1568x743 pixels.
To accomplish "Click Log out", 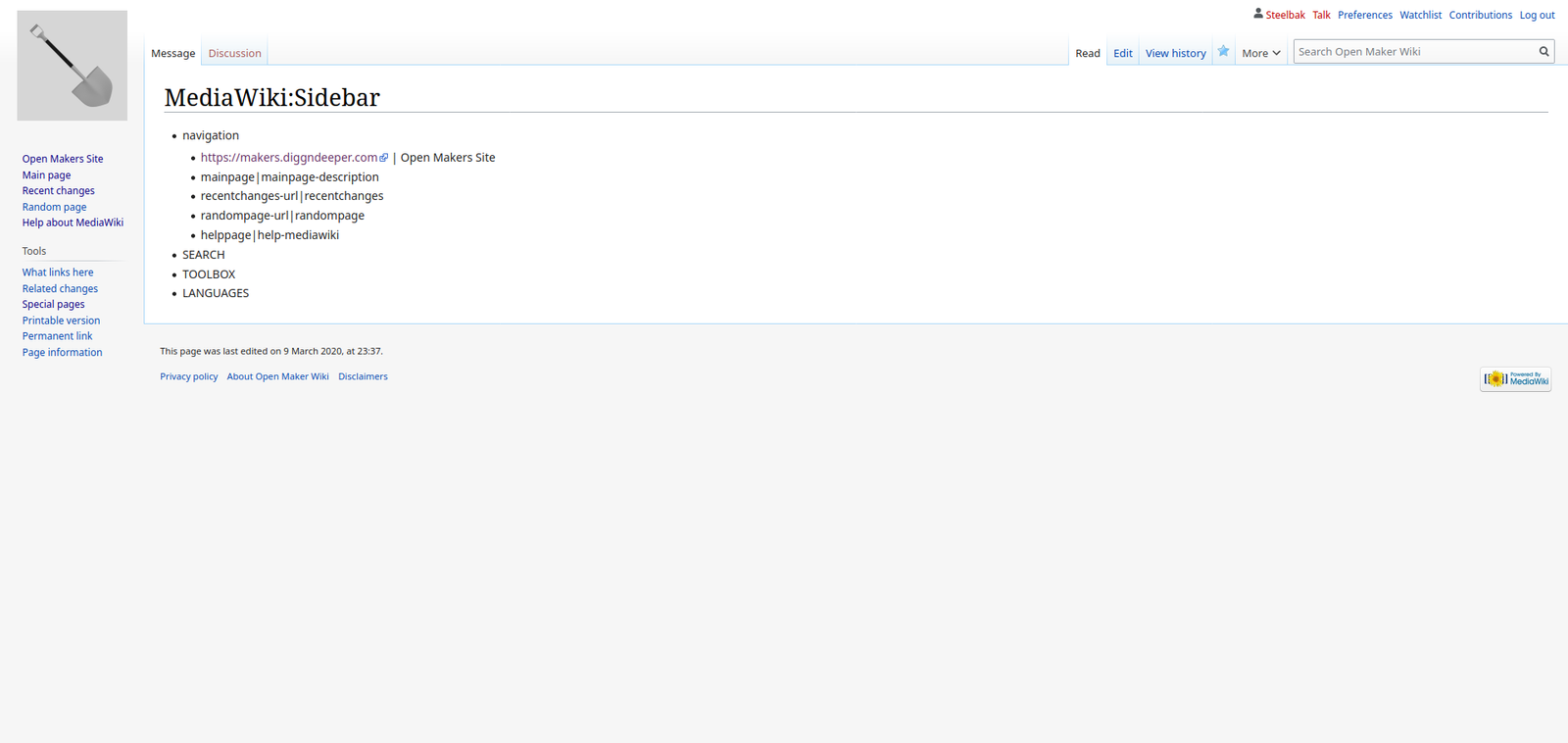I will (1537, 15).
